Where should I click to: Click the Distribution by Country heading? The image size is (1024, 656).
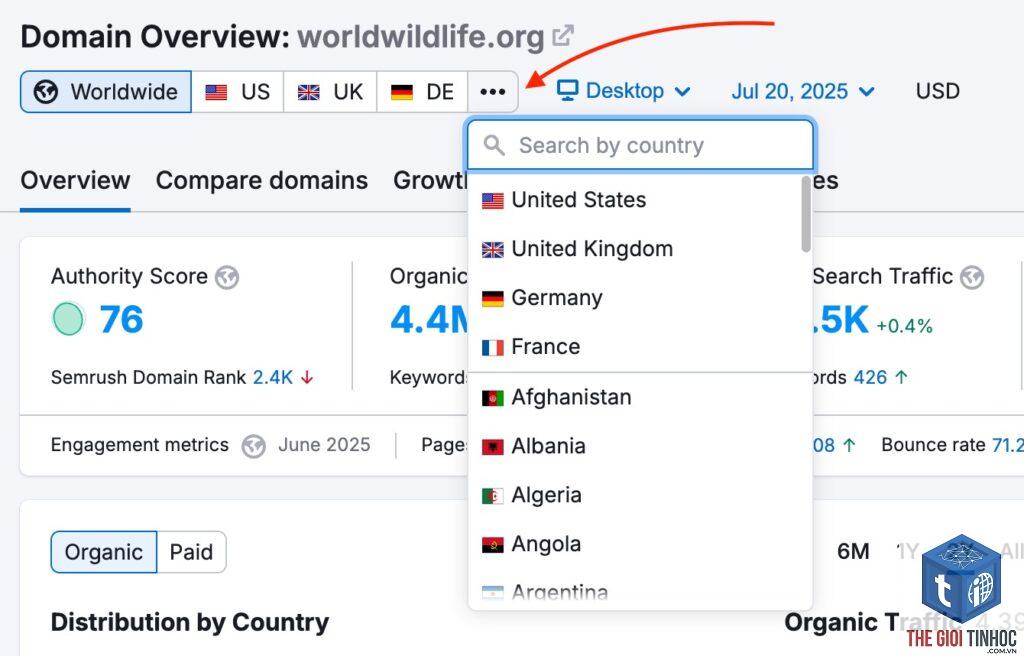190,622
